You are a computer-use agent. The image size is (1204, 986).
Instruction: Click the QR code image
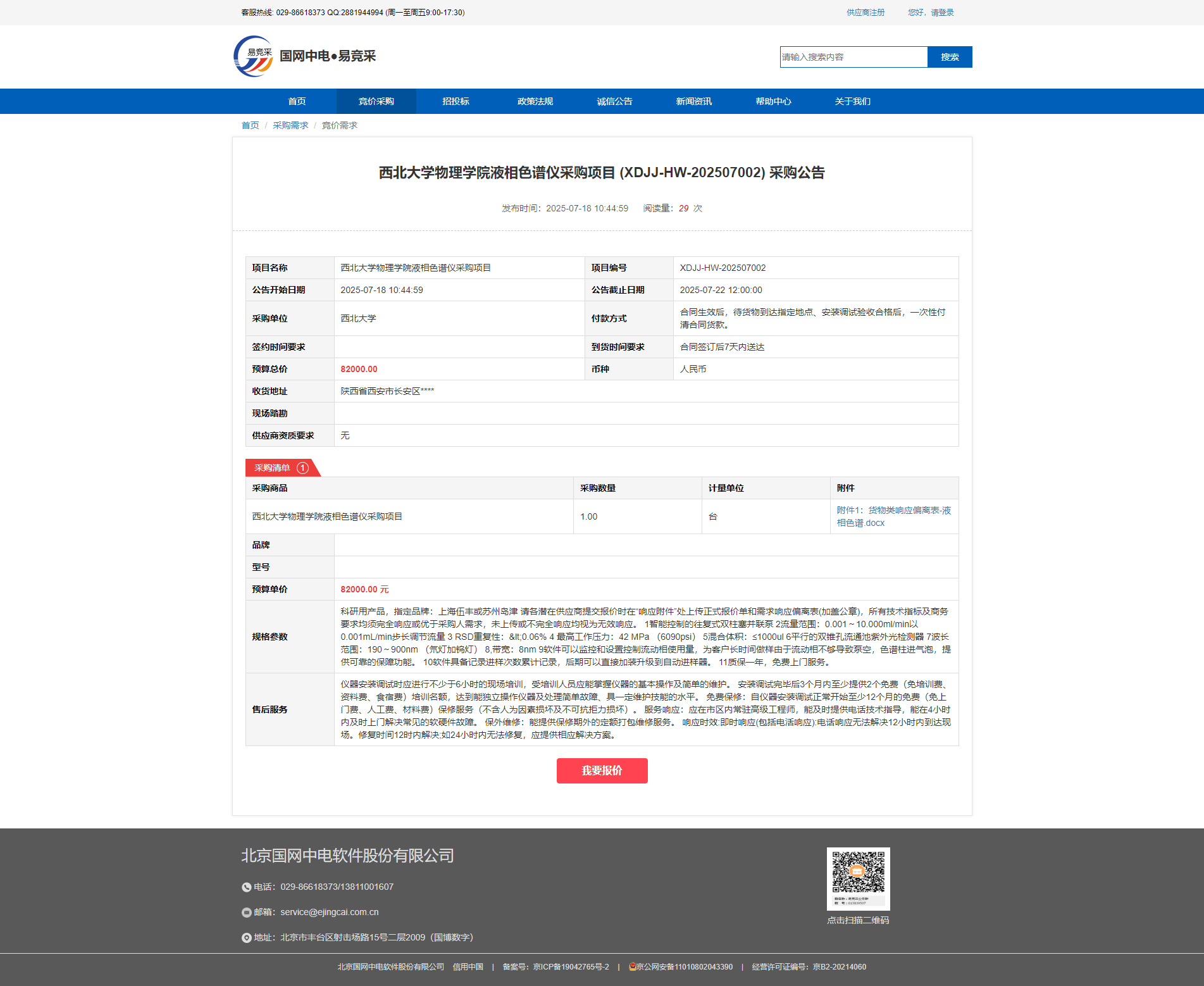(858, 878)
